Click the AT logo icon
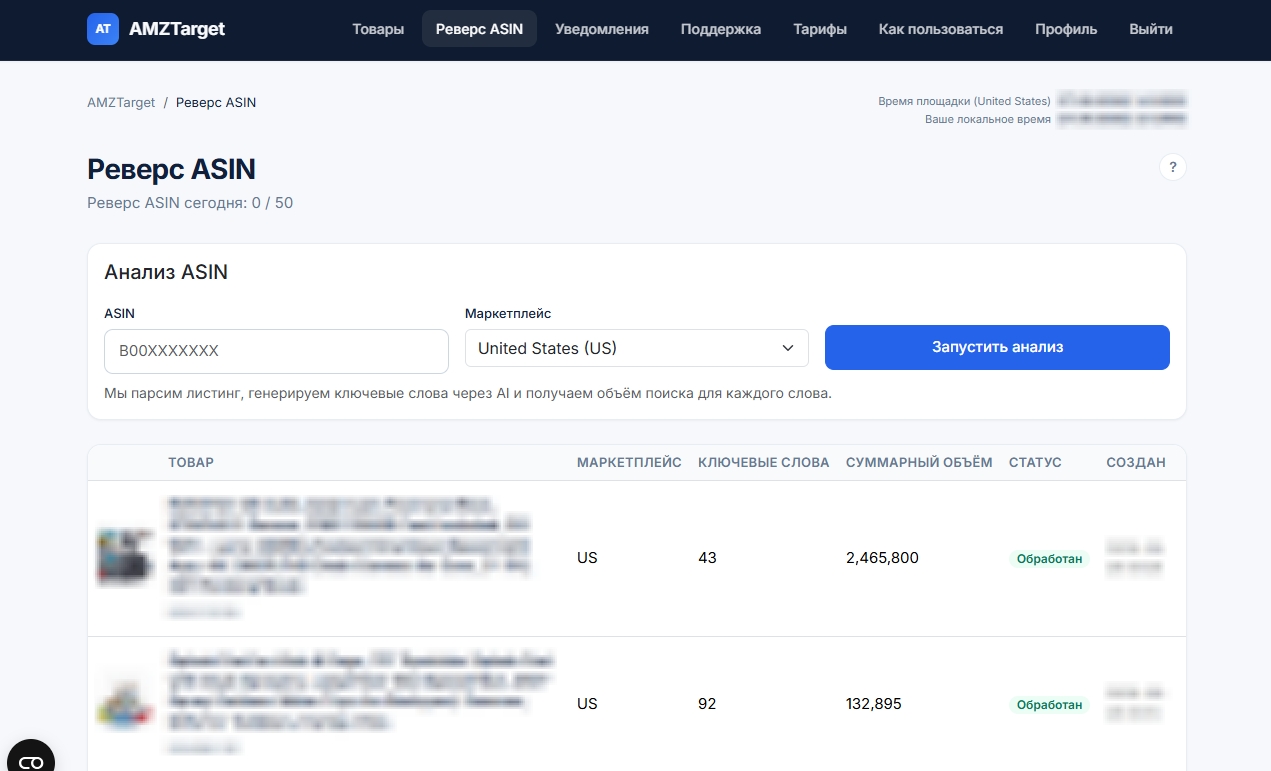 pyautogui.click(x=102, y=29)
